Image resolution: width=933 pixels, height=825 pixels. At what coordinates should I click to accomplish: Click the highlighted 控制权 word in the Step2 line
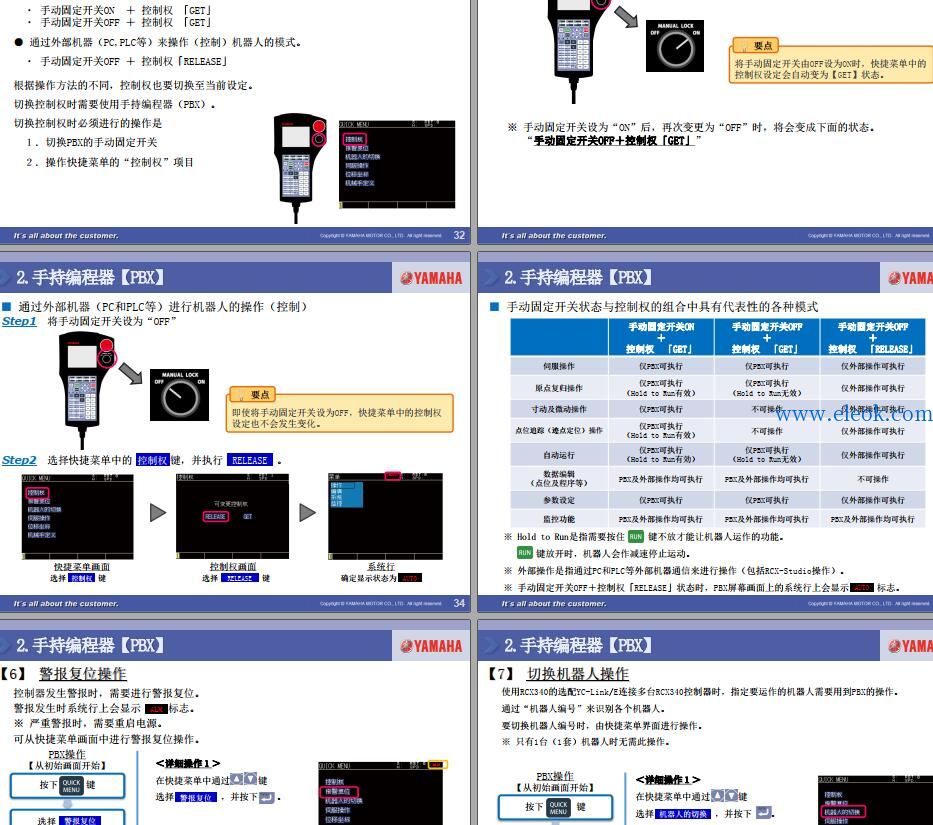tap(153, 460)
